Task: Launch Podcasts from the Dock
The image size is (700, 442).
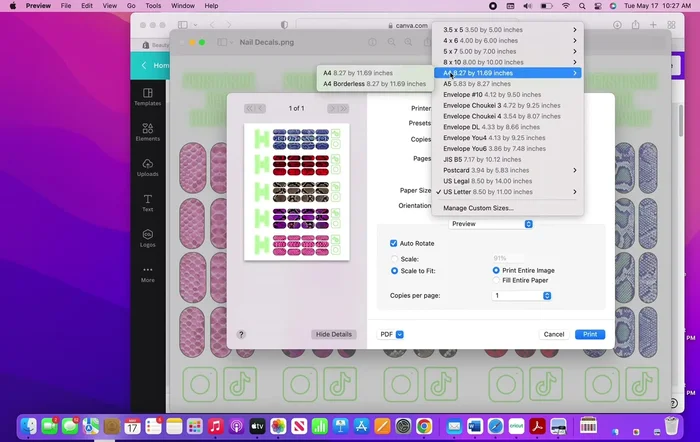Action: [237, 426]
